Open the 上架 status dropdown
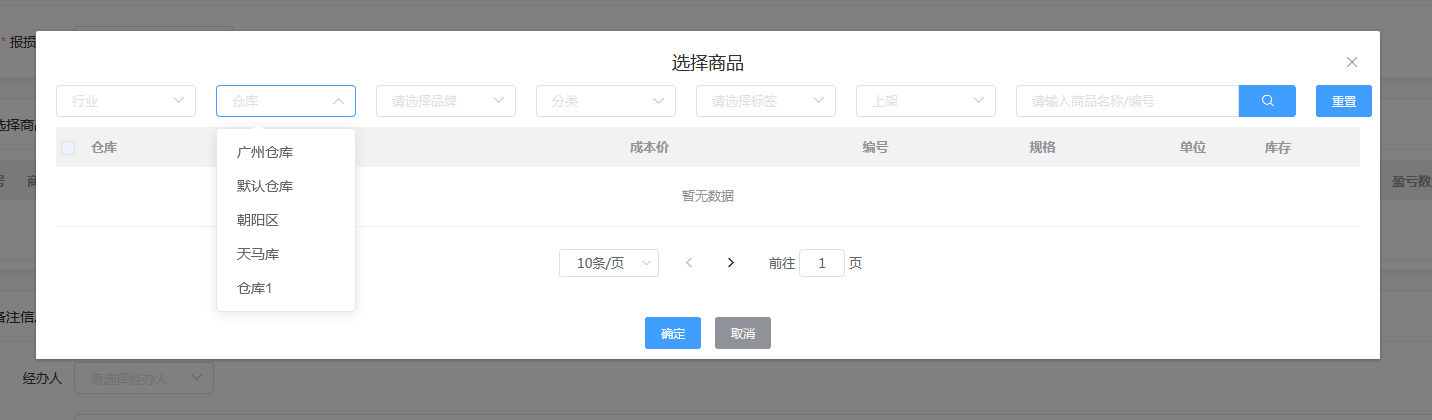The height and width of the screenshot is (420, 1432). (926, 101)
